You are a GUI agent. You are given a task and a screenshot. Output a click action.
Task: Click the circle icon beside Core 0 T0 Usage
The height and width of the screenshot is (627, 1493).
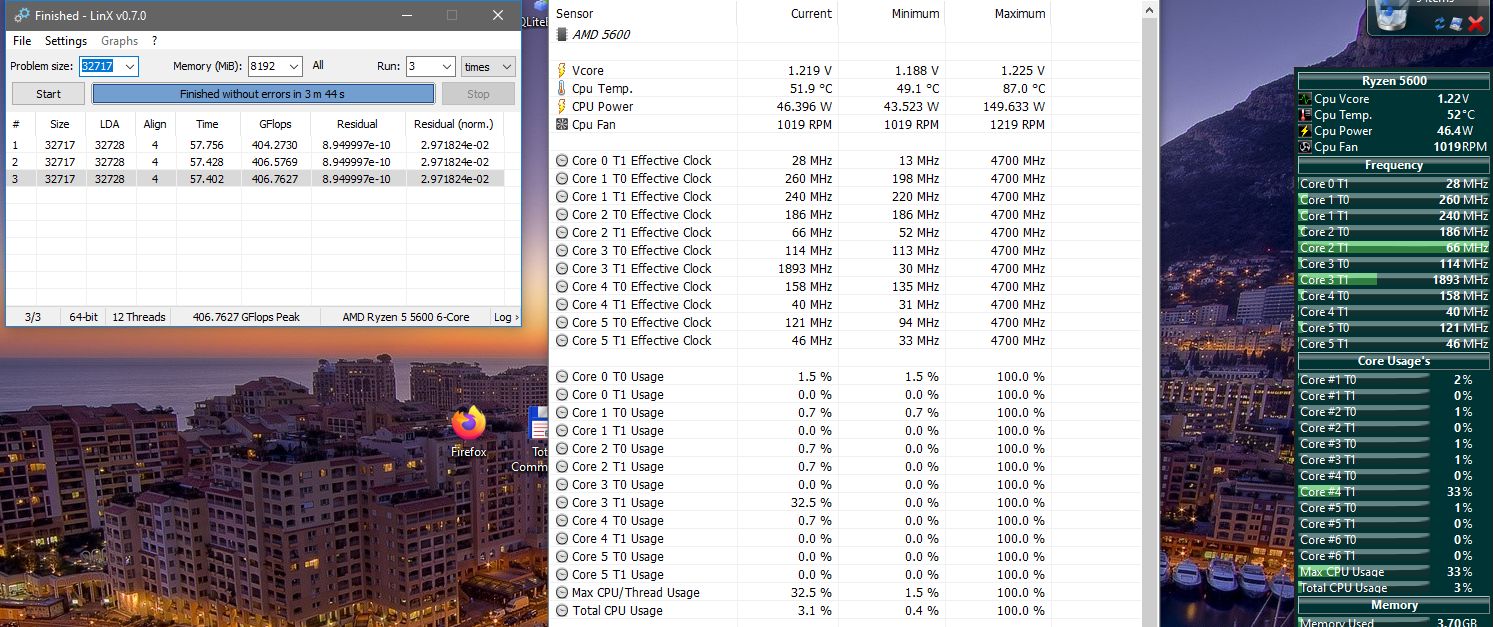pyautogui.click(x=562, y=377)
